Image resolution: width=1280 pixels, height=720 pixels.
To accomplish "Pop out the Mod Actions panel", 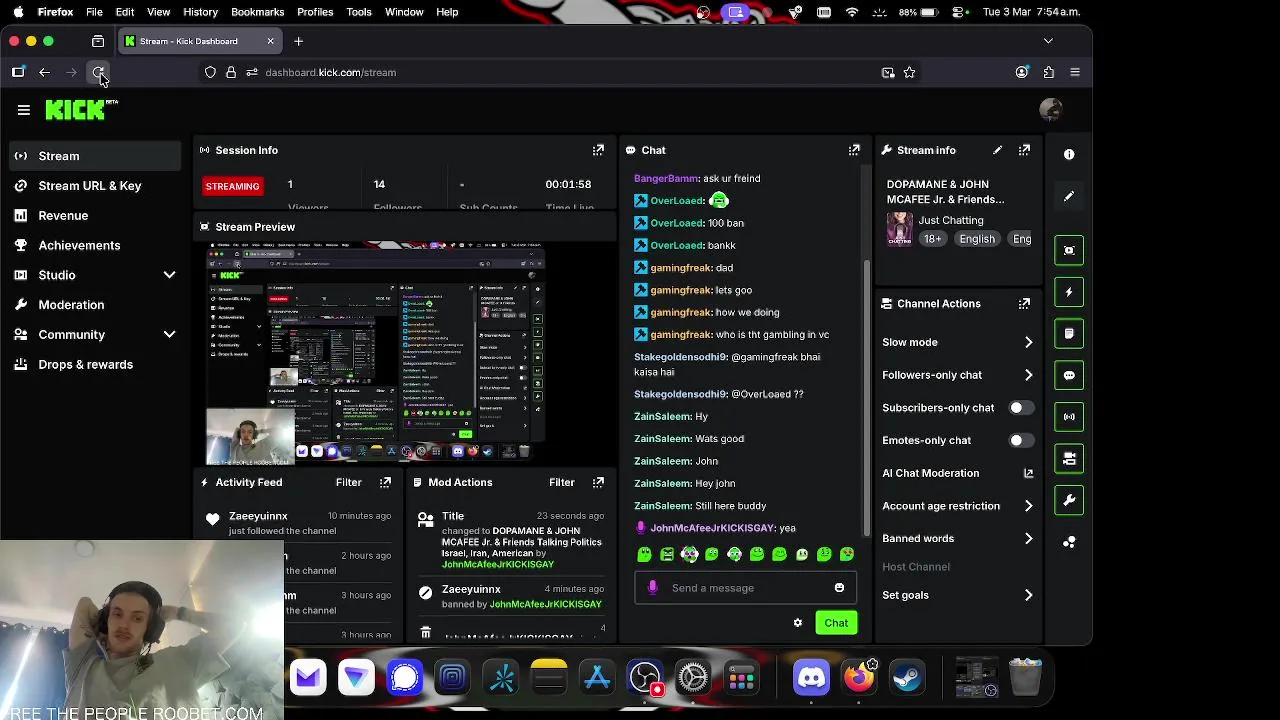I will (x=598, y=482).
